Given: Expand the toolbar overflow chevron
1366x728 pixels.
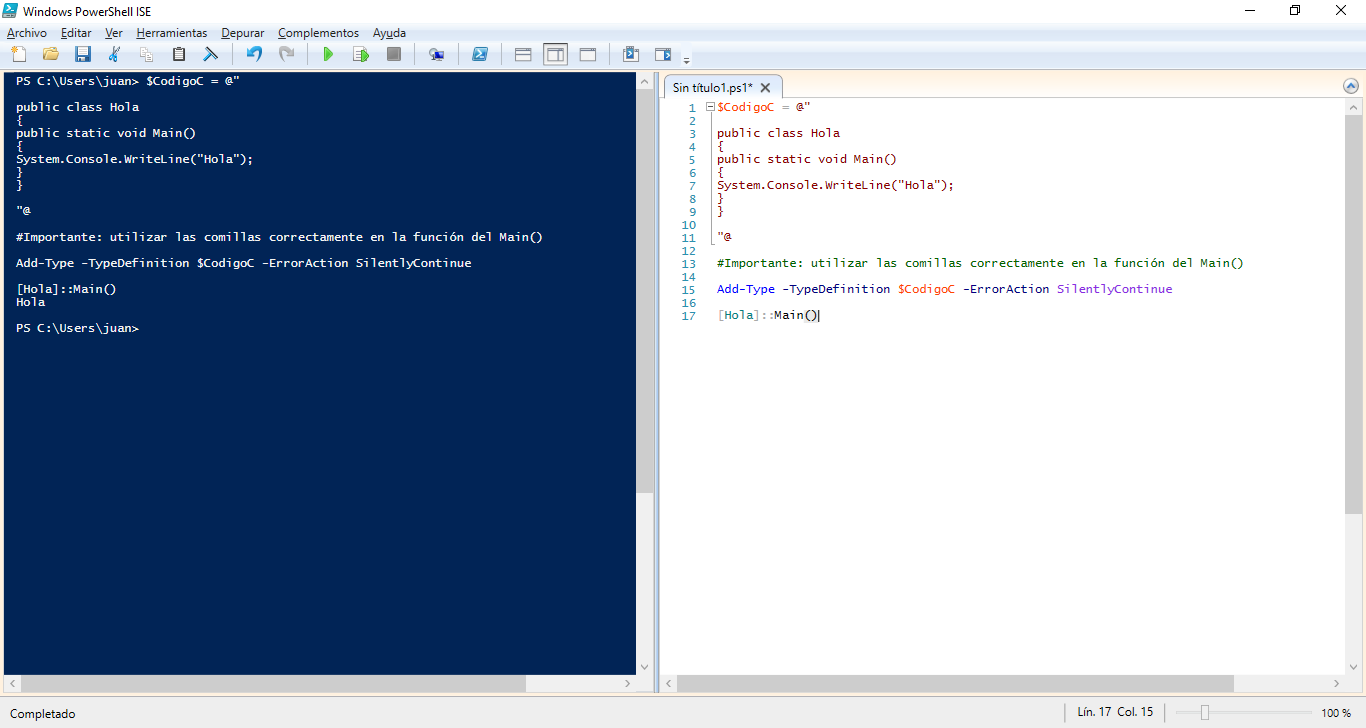Looking at the screenshot, I should tap(686, 58).
